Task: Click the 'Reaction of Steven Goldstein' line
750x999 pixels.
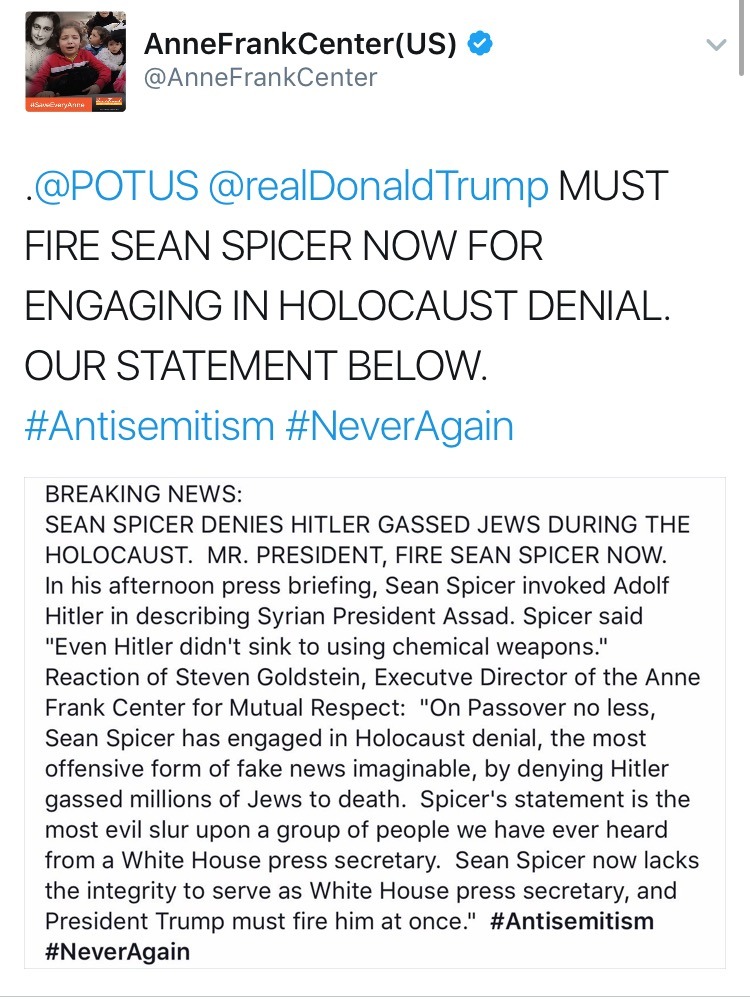Action: point(372,677)
